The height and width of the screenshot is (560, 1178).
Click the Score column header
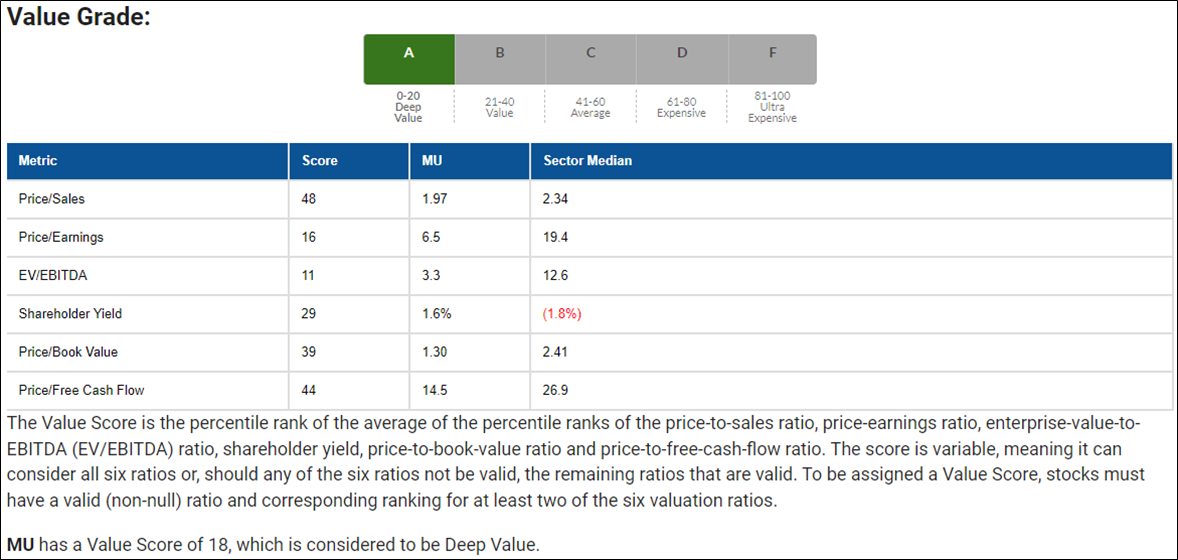320,161
